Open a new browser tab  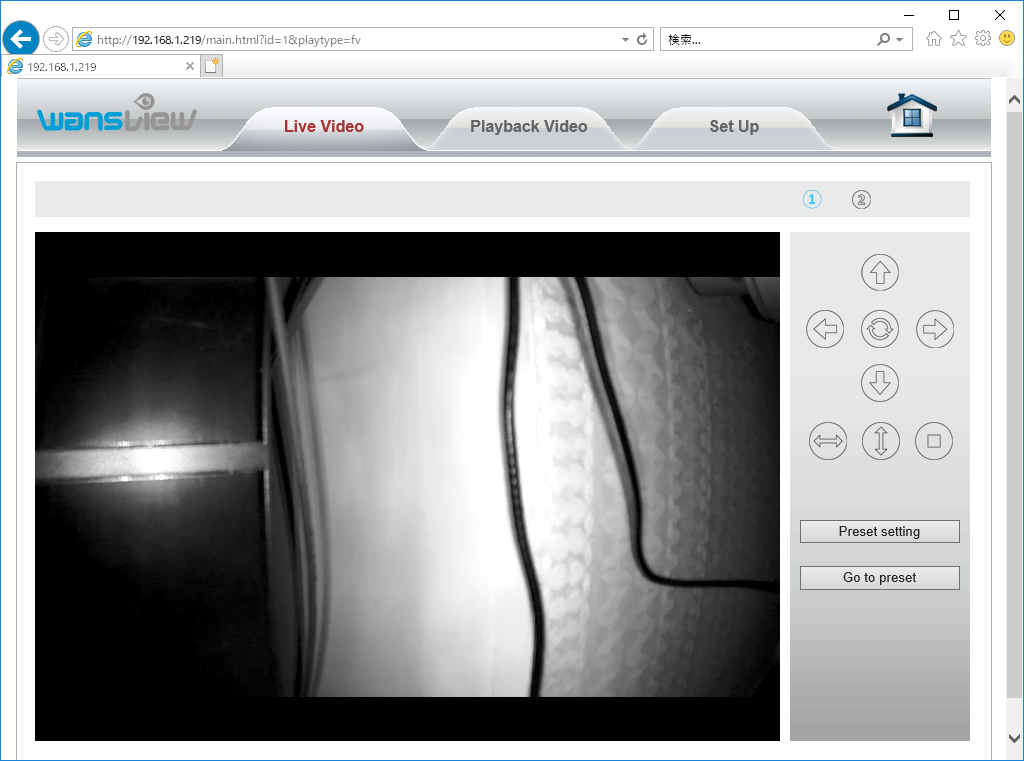212,66
